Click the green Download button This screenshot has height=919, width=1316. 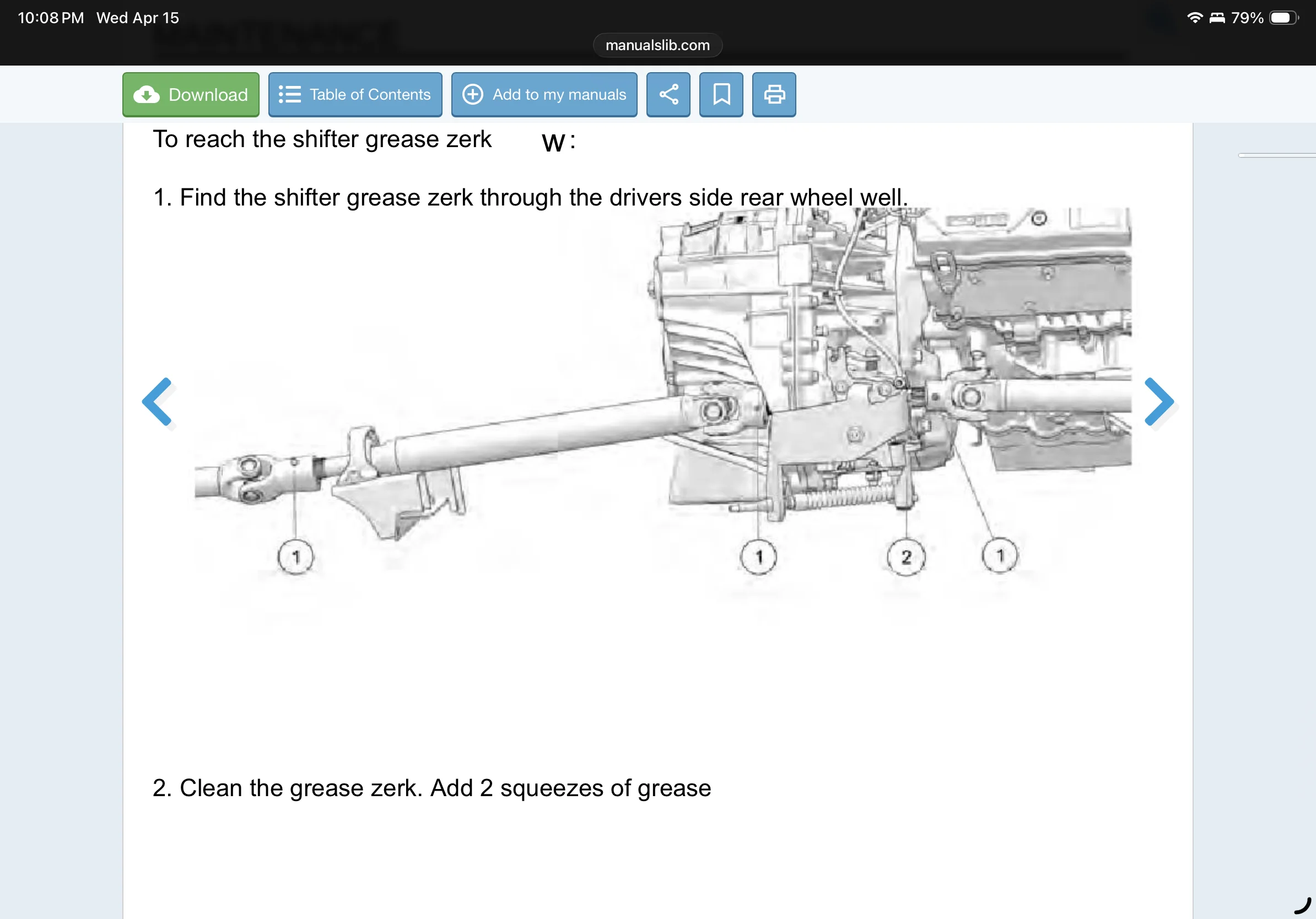pos(190,95)
